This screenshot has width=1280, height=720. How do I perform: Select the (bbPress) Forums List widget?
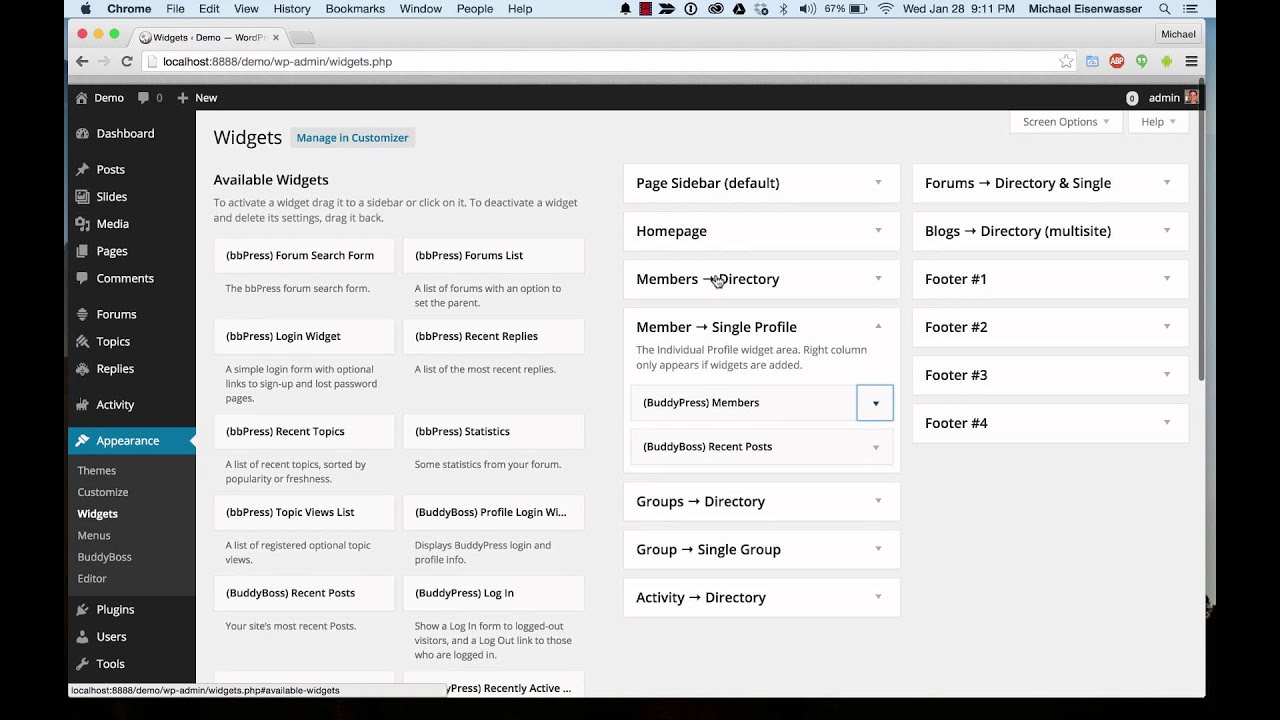[493, 255]
